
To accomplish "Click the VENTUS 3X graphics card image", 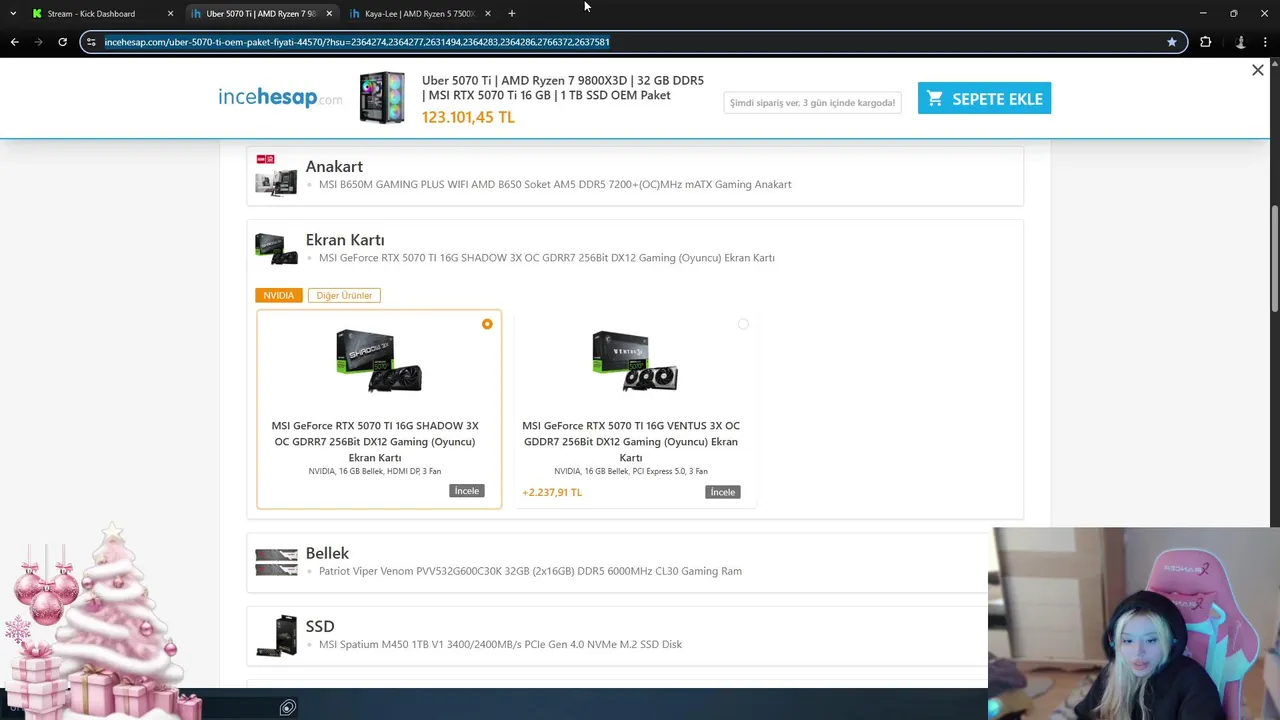I will pos(635,361).
